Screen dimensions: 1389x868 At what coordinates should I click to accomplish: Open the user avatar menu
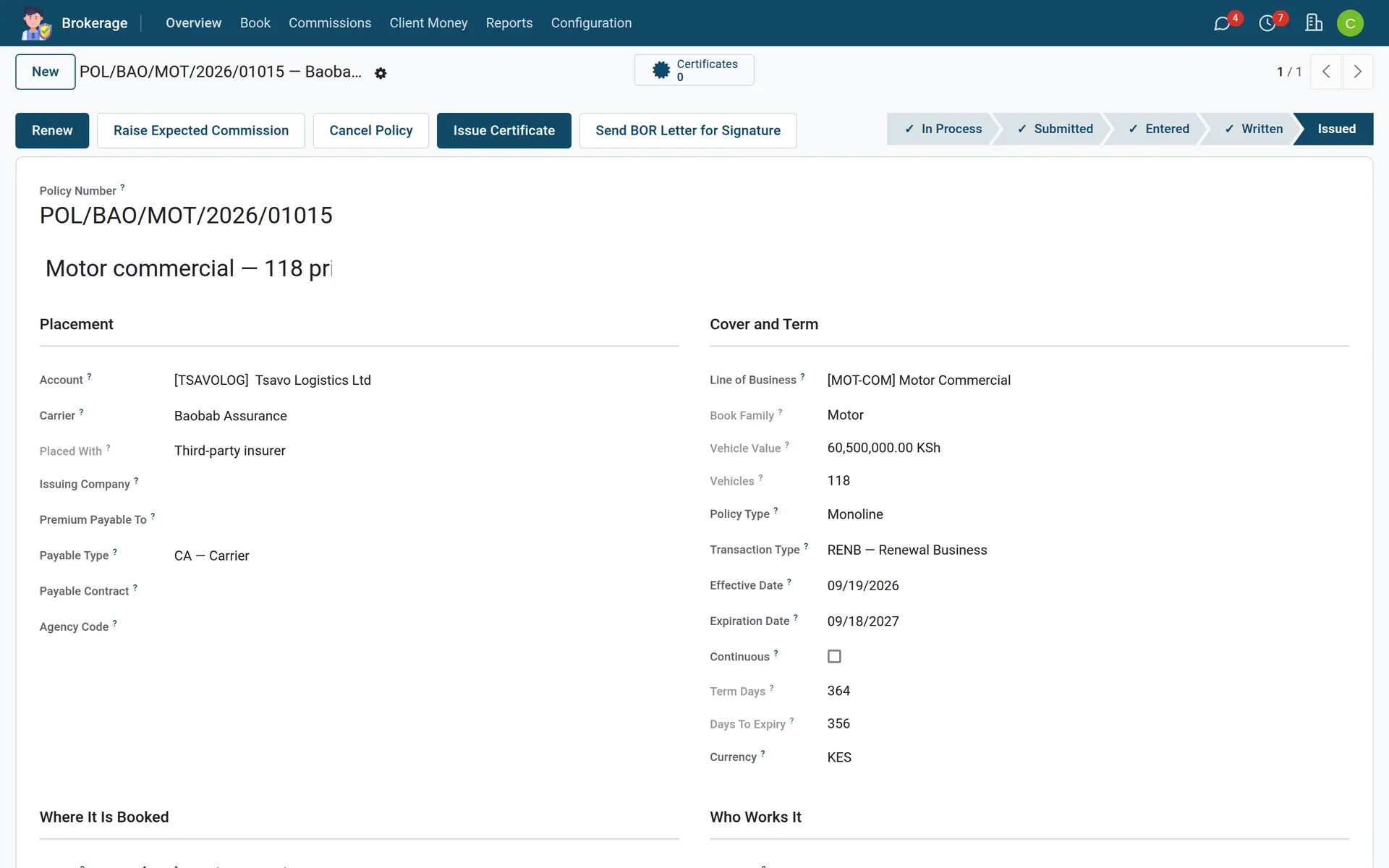point(1350,23)
